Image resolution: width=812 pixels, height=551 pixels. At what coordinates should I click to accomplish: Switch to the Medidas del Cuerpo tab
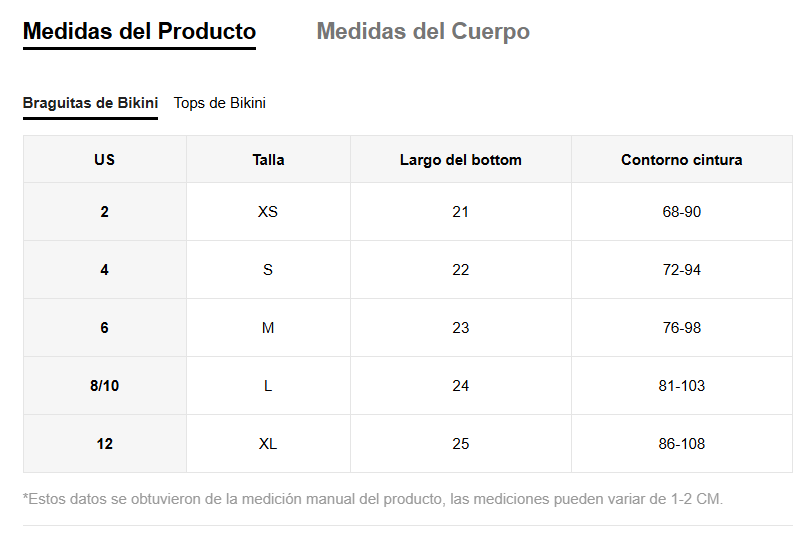tap(423, 32)
